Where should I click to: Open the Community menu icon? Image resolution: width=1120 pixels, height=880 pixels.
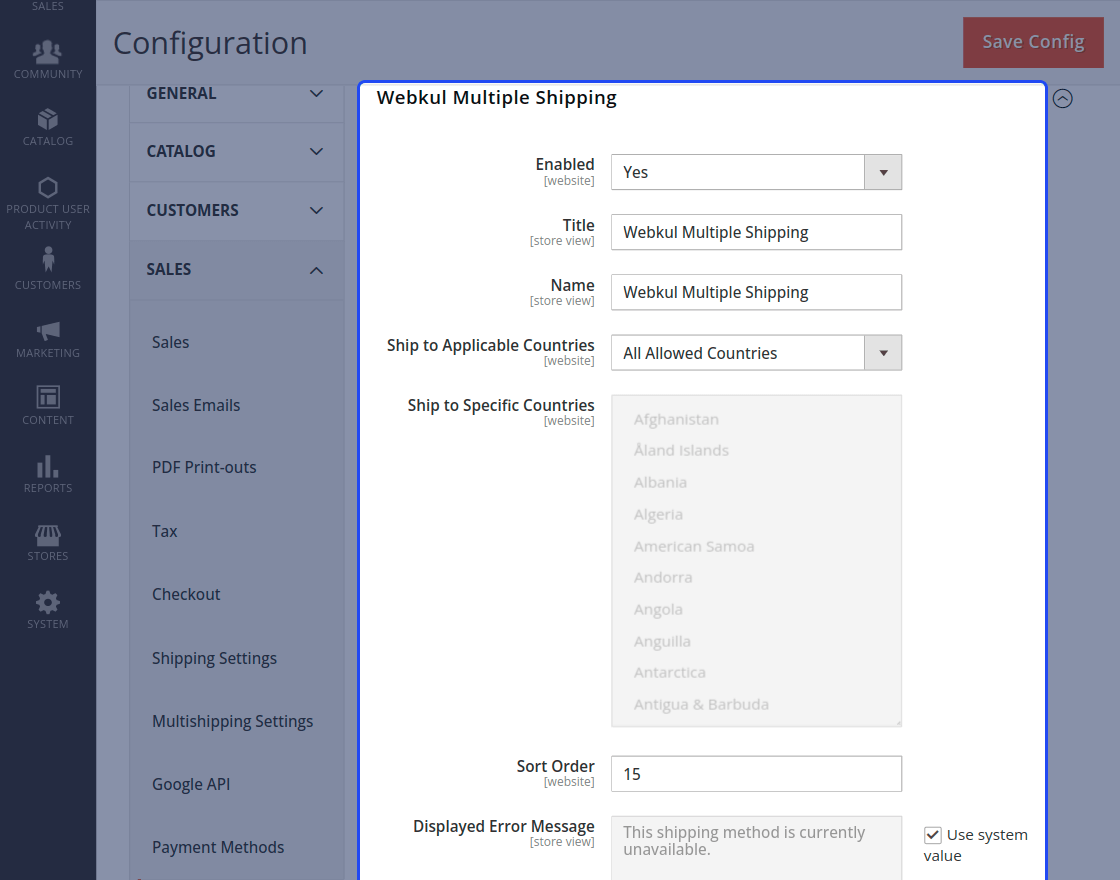point(47,51)
